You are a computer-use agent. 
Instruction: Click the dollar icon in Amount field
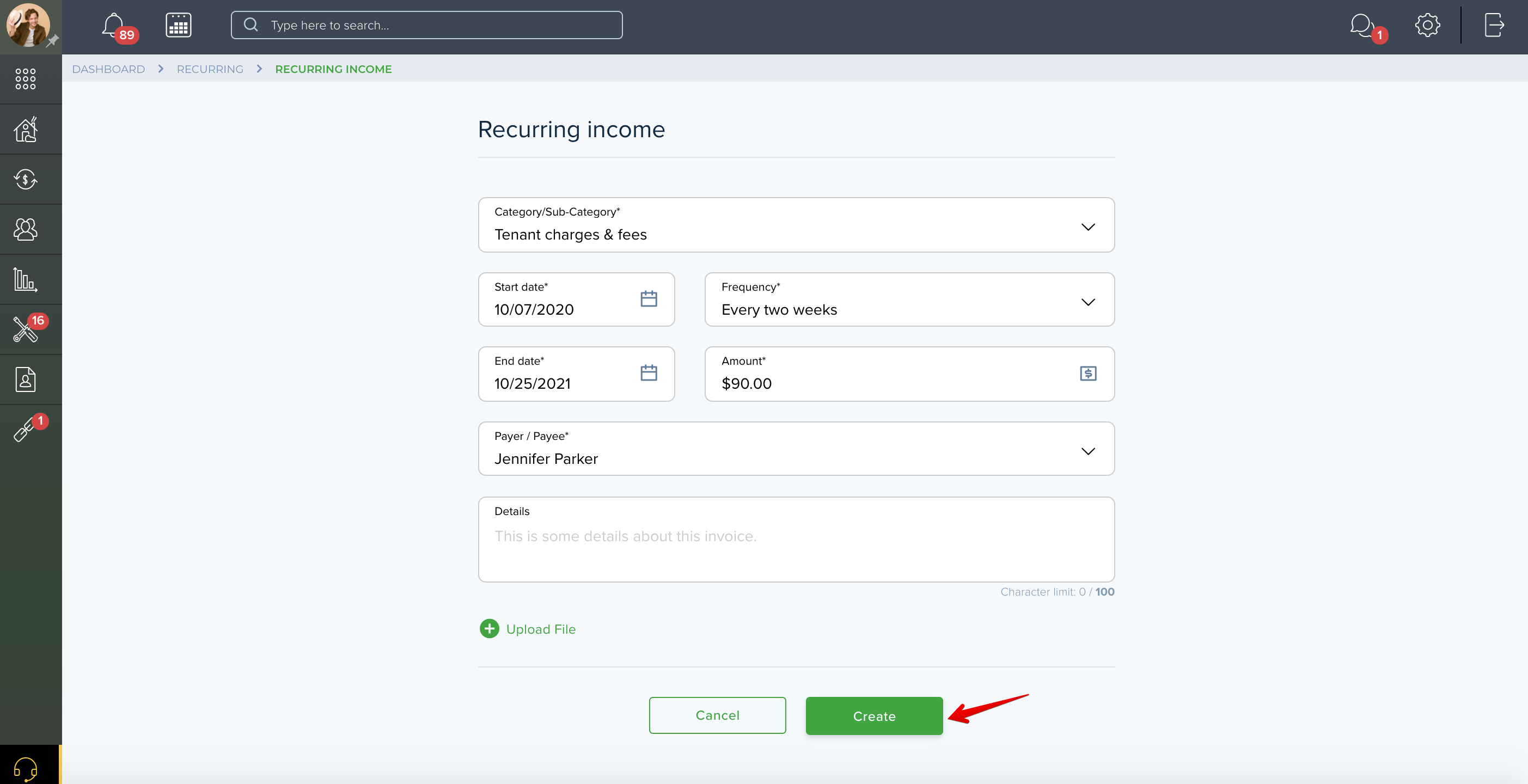pos(1088,373)
